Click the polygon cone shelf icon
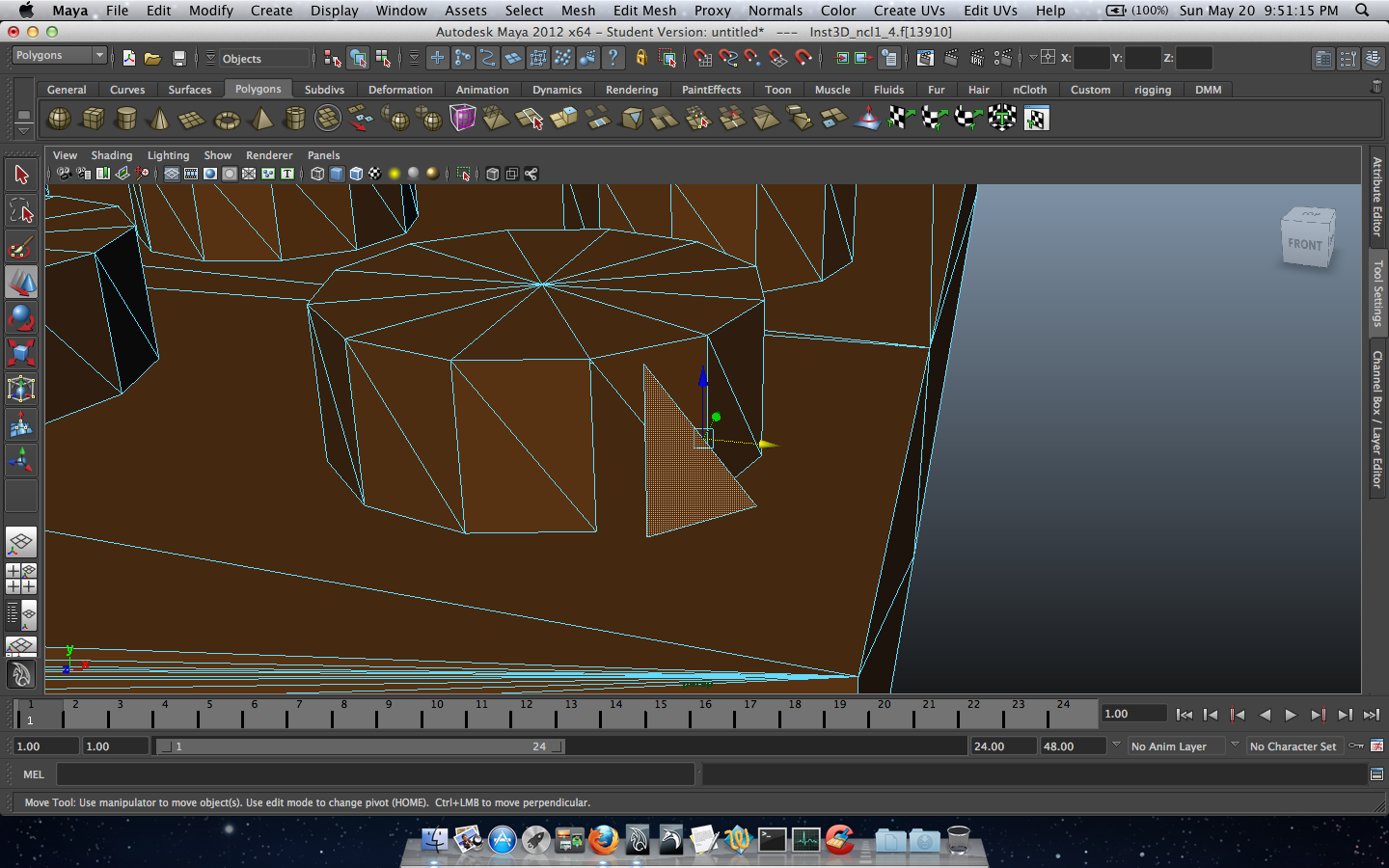Viewport: 1389px width, 868px height. tap(159, 120)
